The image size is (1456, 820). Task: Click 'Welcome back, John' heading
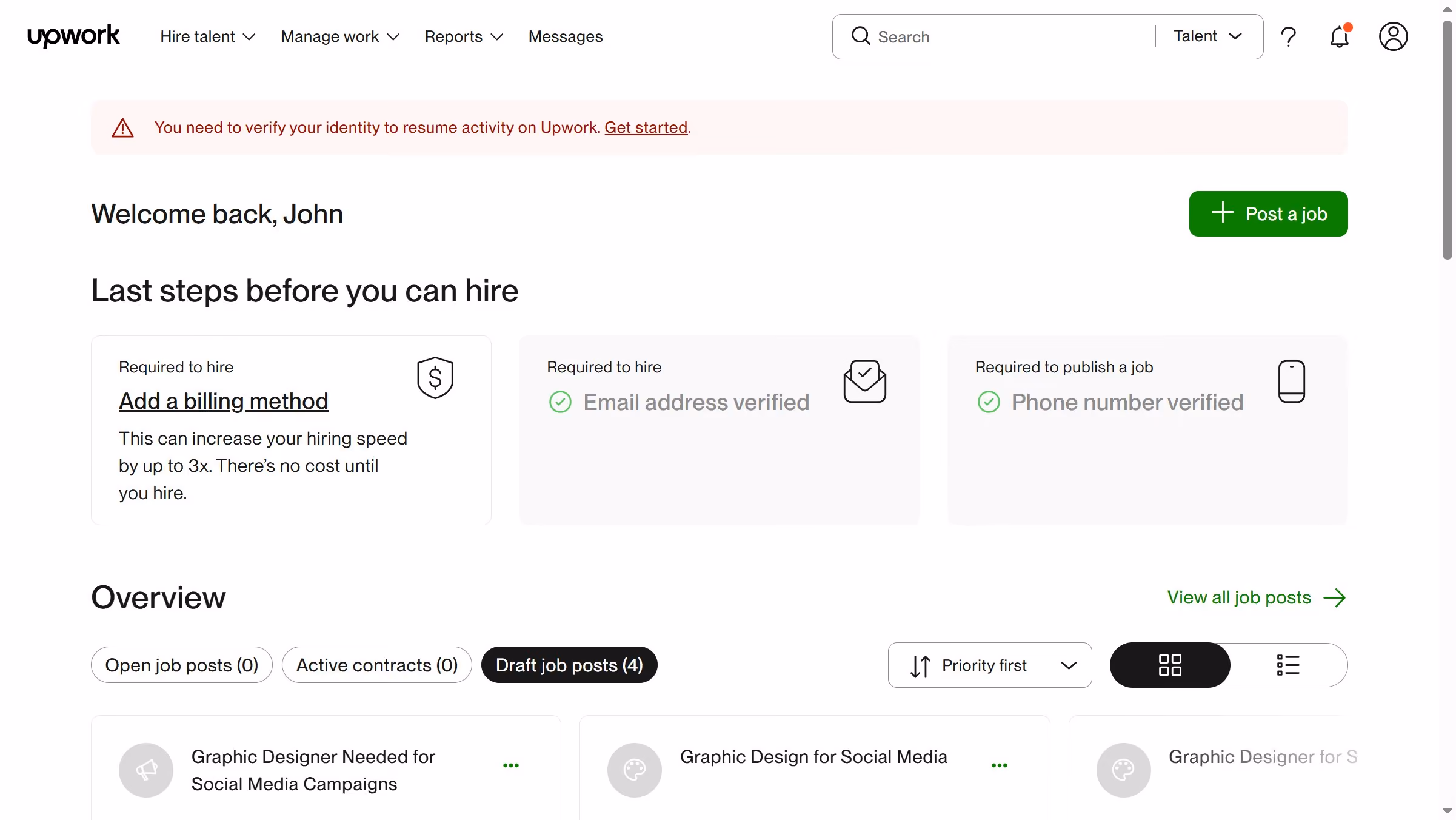point(217,214)
